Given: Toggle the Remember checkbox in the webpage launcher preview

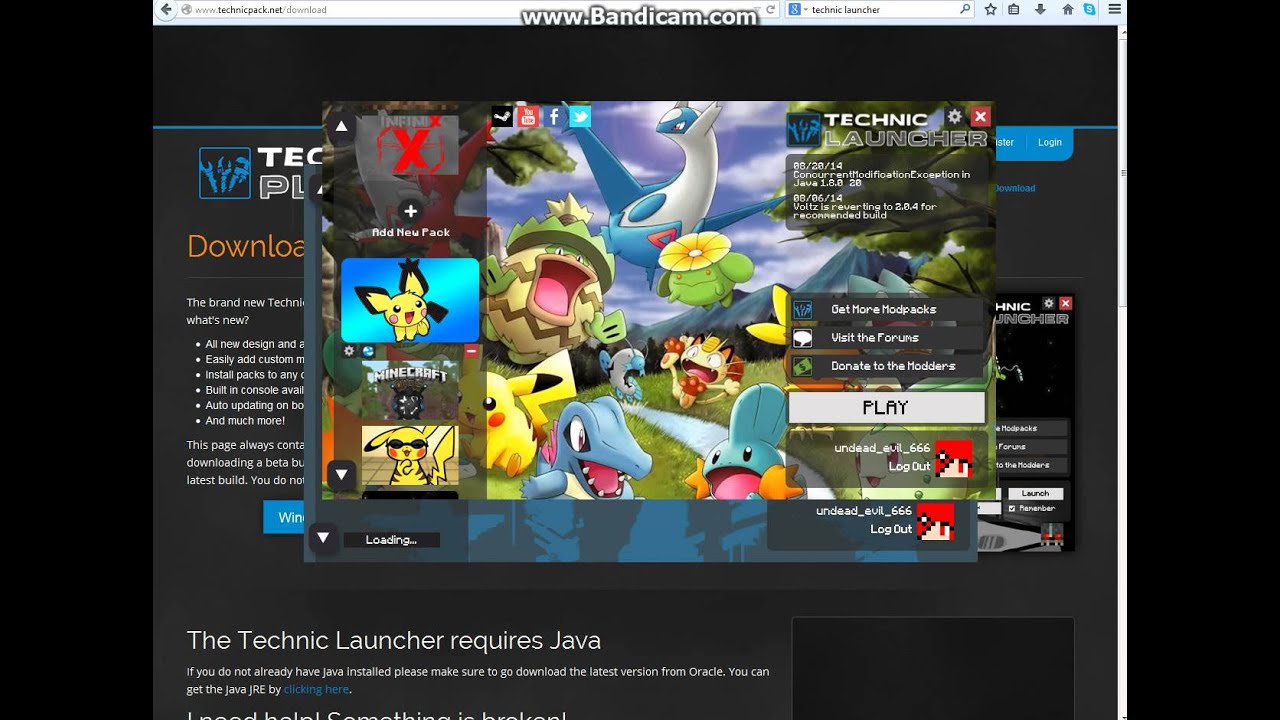Looking at the screenshot, I should tap(1012, 508).
